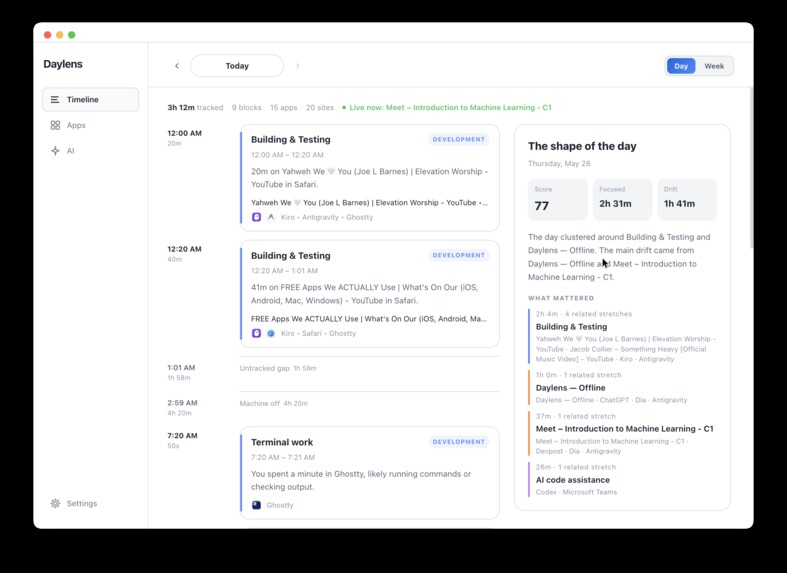Image resolution: width=787 pixels, height=573 pixels.
Task: Click the 3h 12m tracked summary
Action: (195, 107)
